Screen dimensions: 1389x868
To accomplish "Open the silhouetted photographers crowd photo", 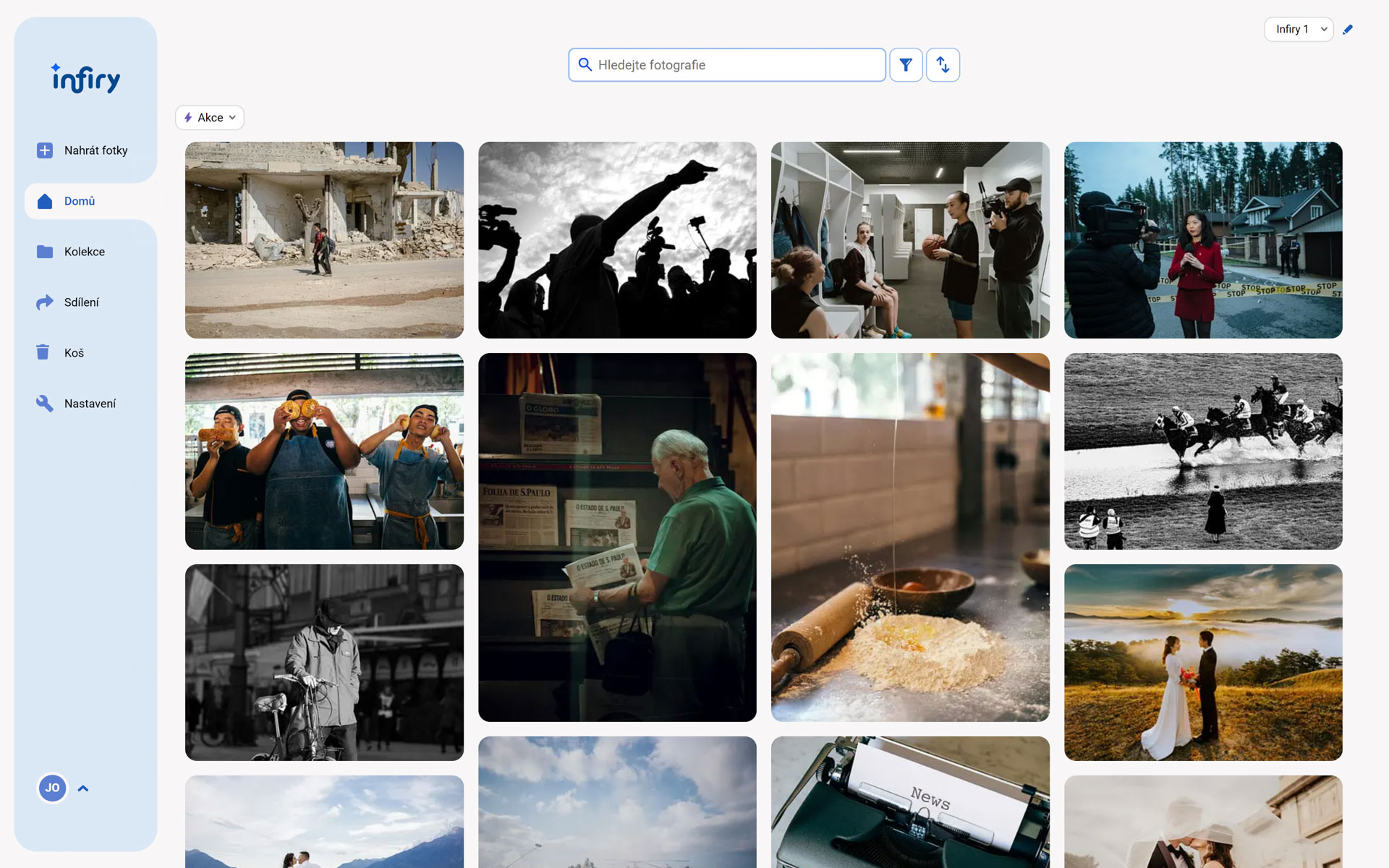I will [617, 240].
